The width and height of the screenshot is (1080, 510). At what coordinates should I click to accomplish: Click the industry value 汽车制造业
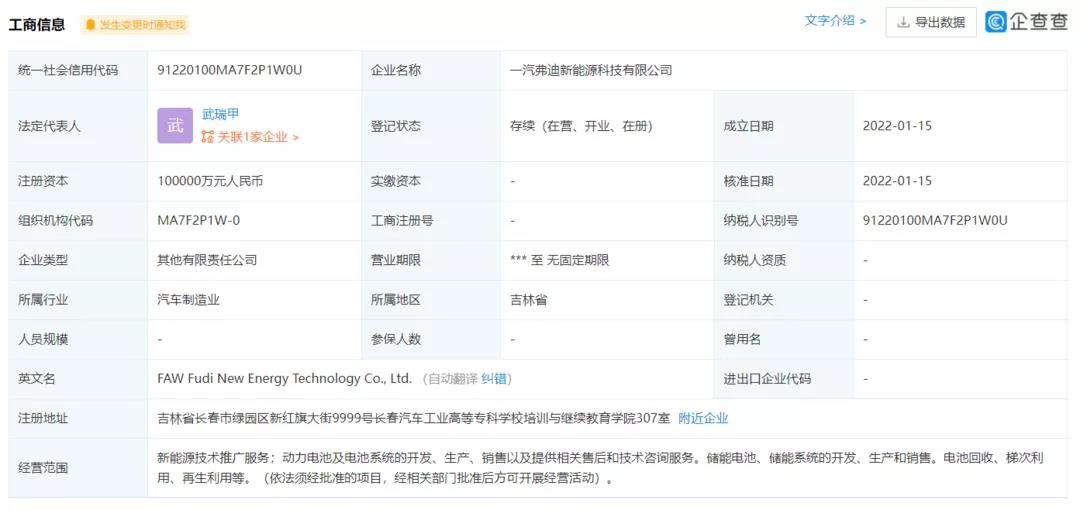(x=188, y=299)
